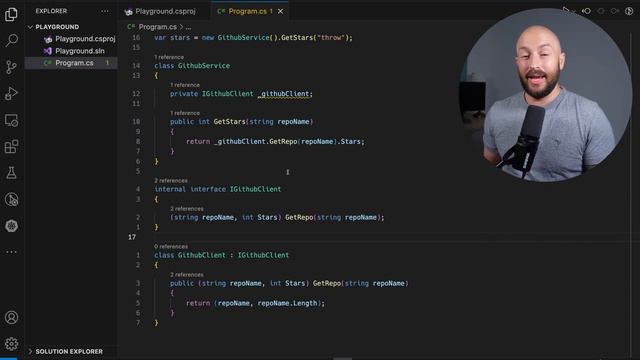Click Program.cs breadcrumb in editor
Screen dimensions: 640x360
pyautogui.click(x=157, y=27)
